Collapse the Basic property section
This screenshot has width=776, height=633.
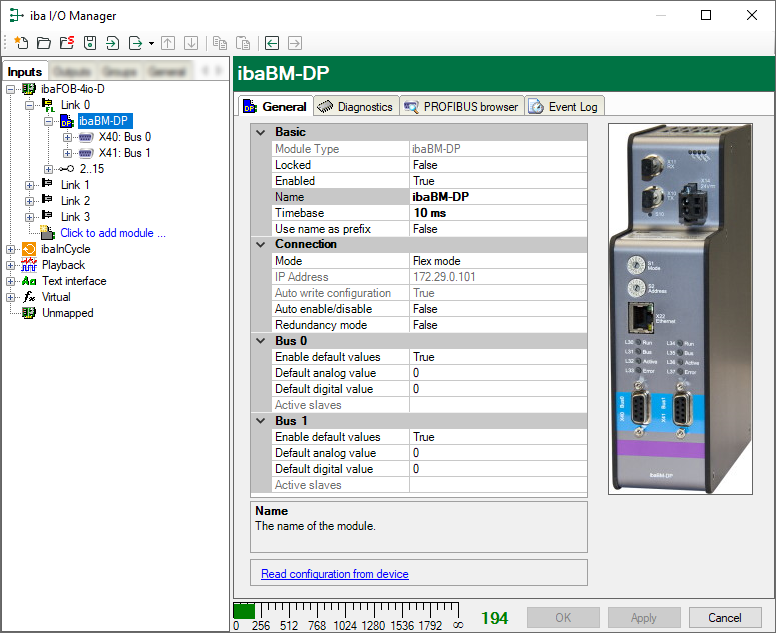click(261, 132)
